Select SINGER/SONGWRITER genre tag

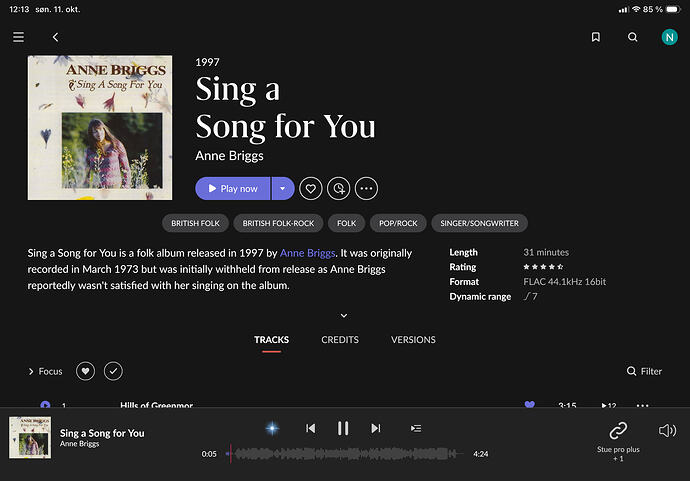pos(479,223)
